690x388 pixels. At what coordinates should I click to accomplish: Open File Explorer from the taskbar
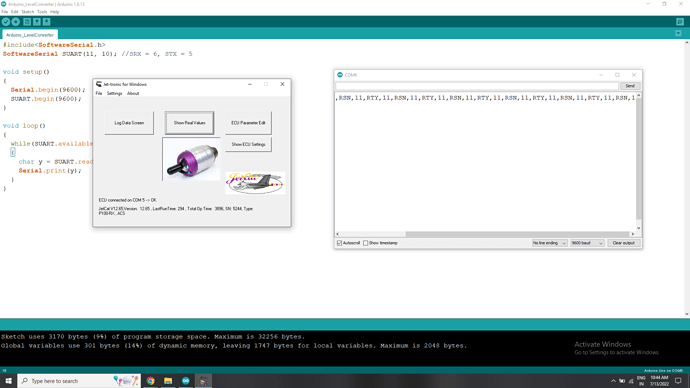pos(168,381)
